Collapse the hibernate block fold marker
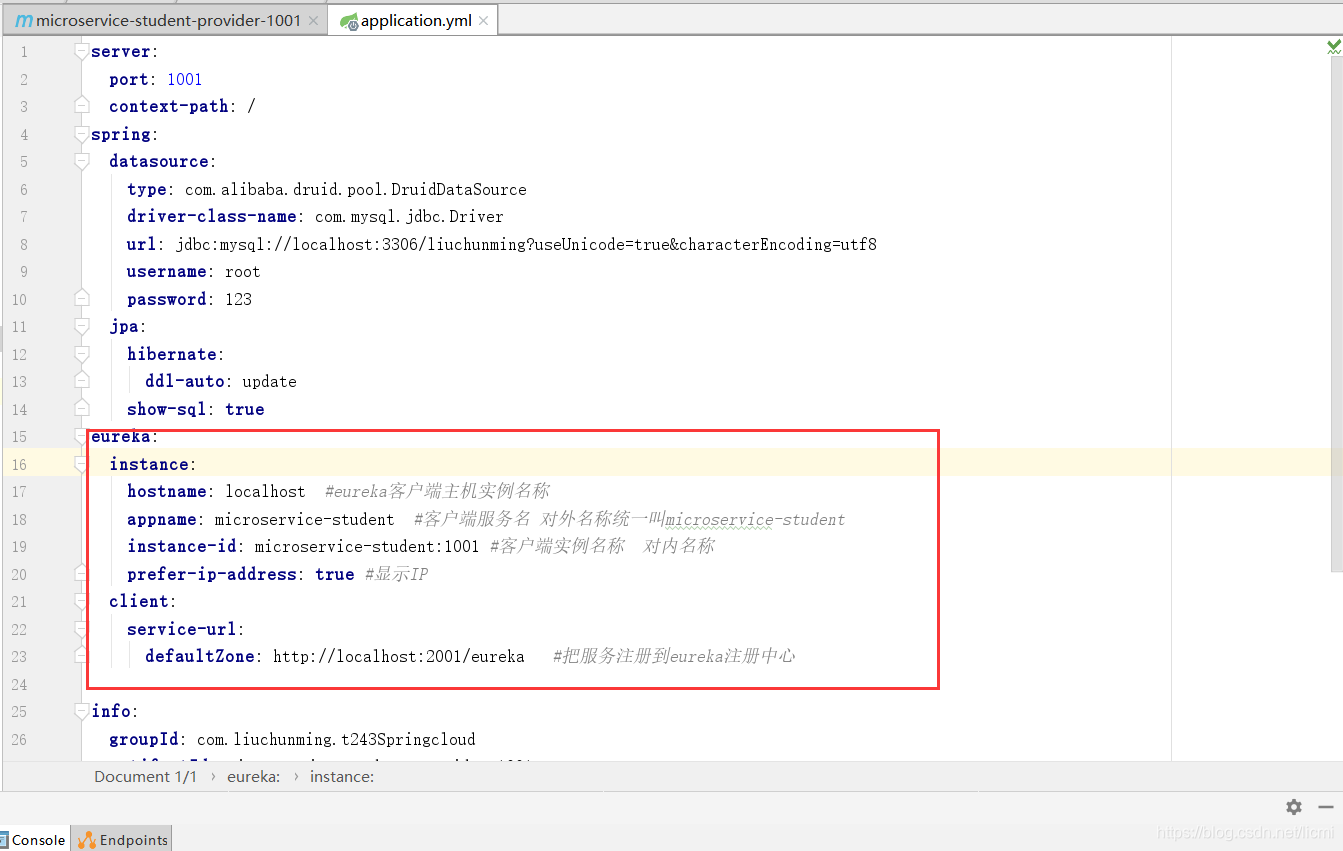Viewport: 1343px width, 851px height. [82, 355]
